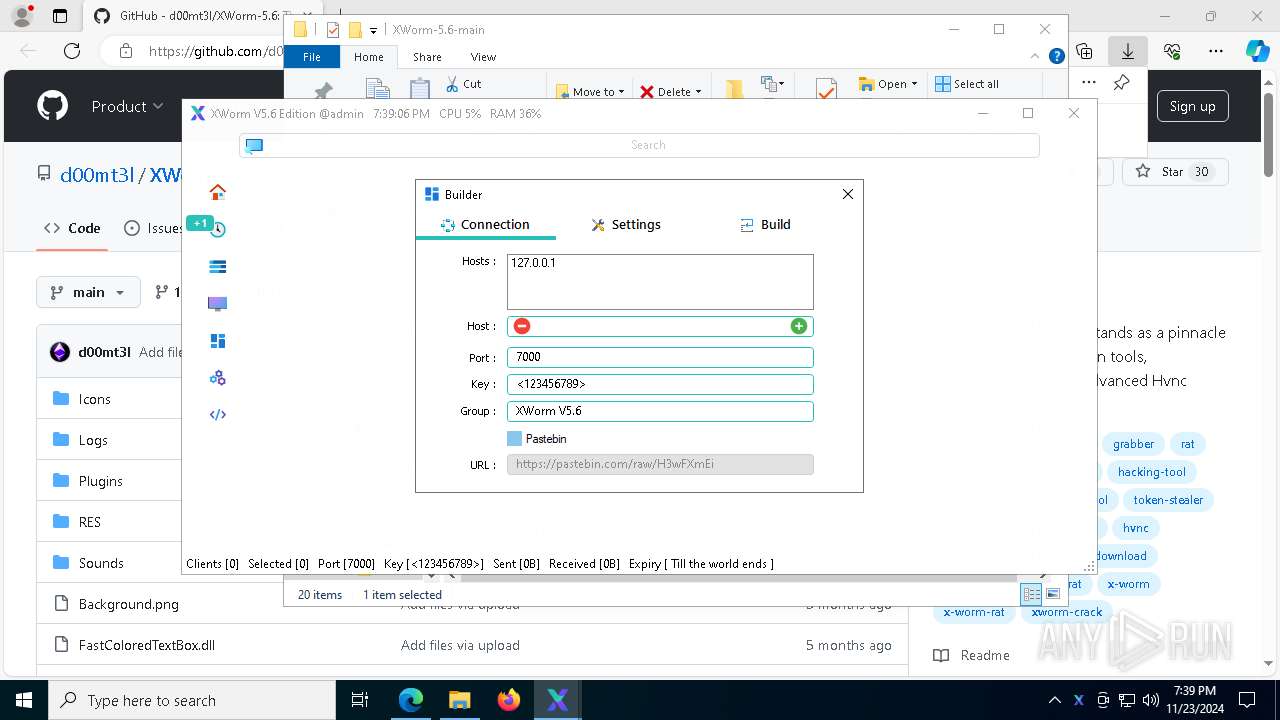
Task: Refresh the Edge browser page
Action: 72,51
